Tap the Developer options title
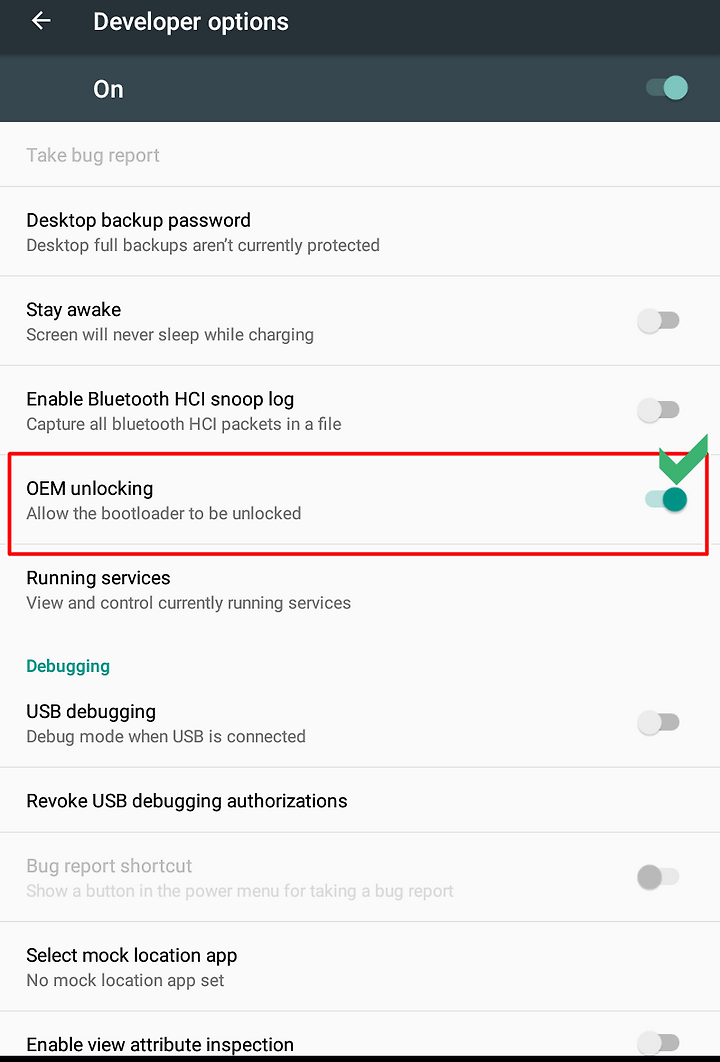 point(191,22)
